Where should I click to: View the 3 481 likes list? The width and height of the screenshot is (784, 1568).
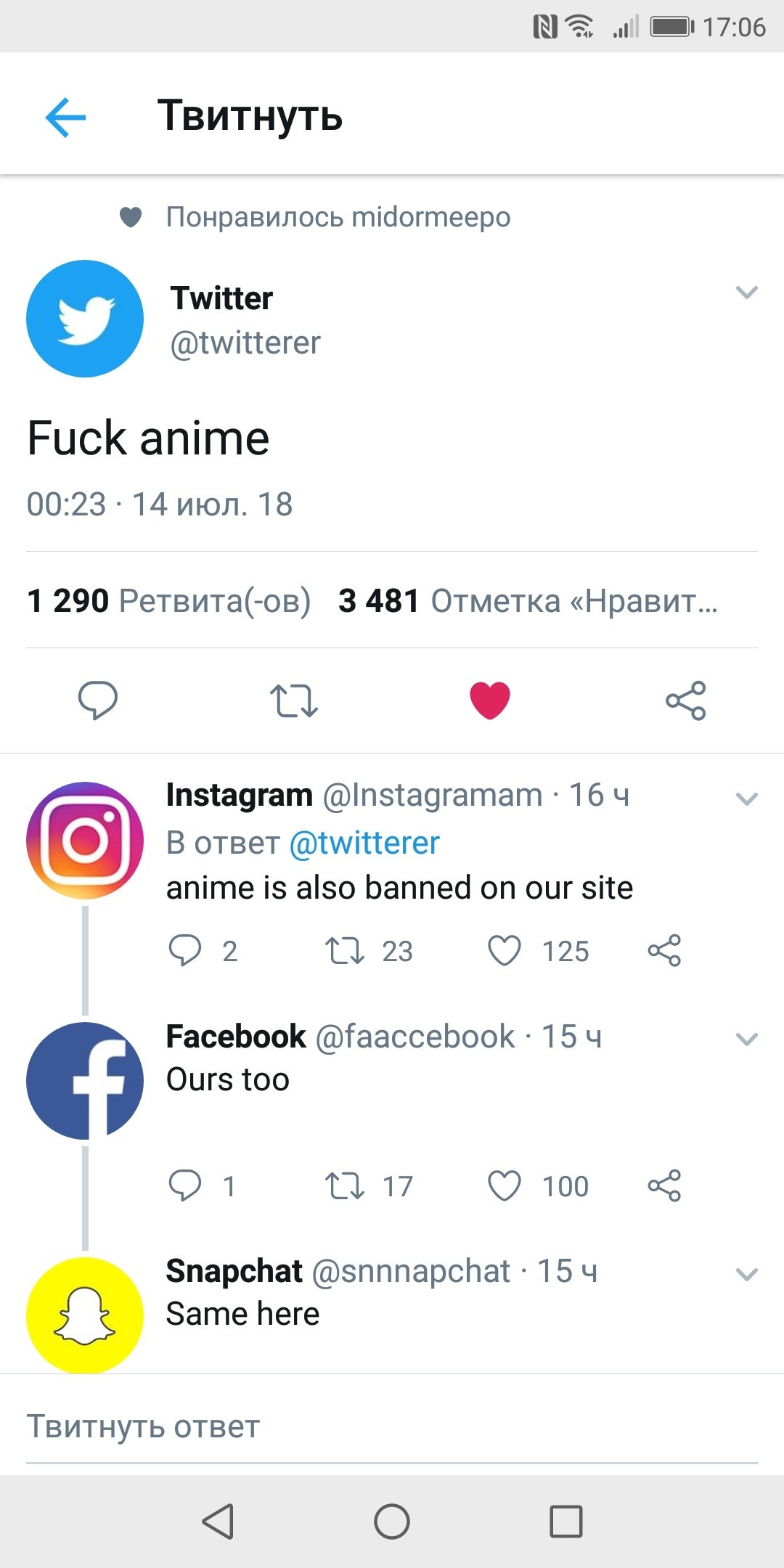pyautogui.click(x=527, y=601)
